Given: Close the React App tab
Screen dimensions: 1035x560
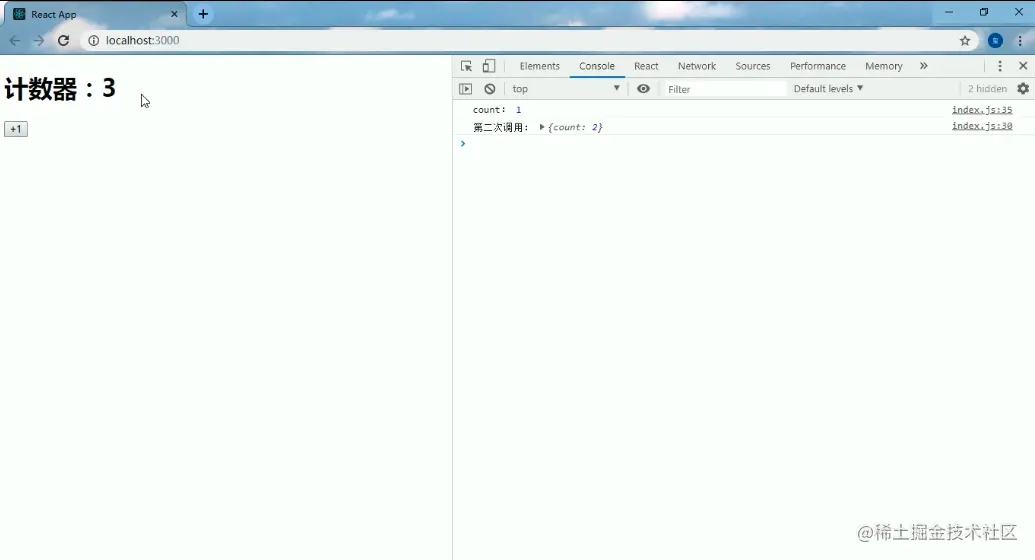Looking at the screenshot, I should (174, 14).
